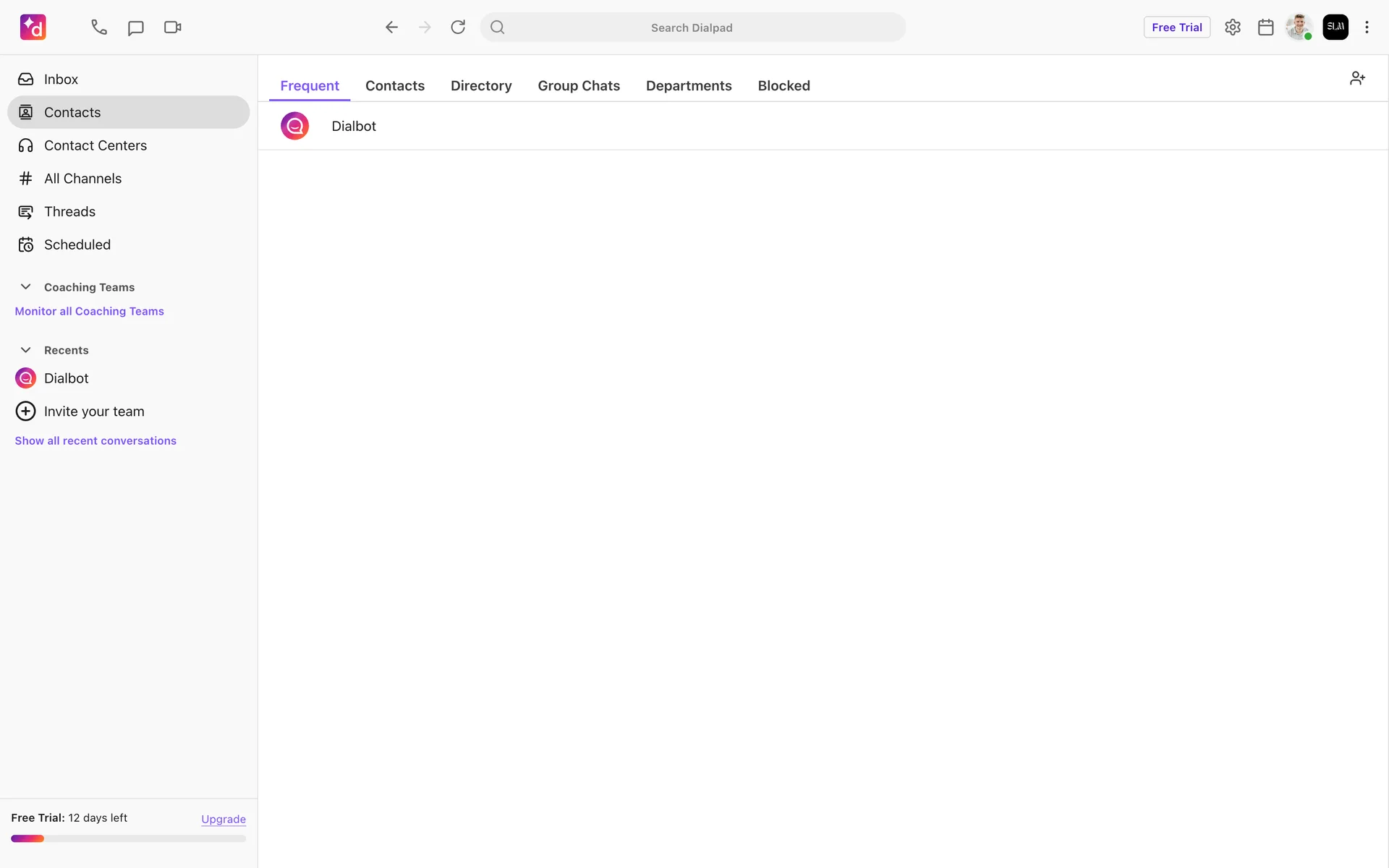Click the Free Trial button
This screenshot has height=868, width=1389.
[x=1176, y=27]
